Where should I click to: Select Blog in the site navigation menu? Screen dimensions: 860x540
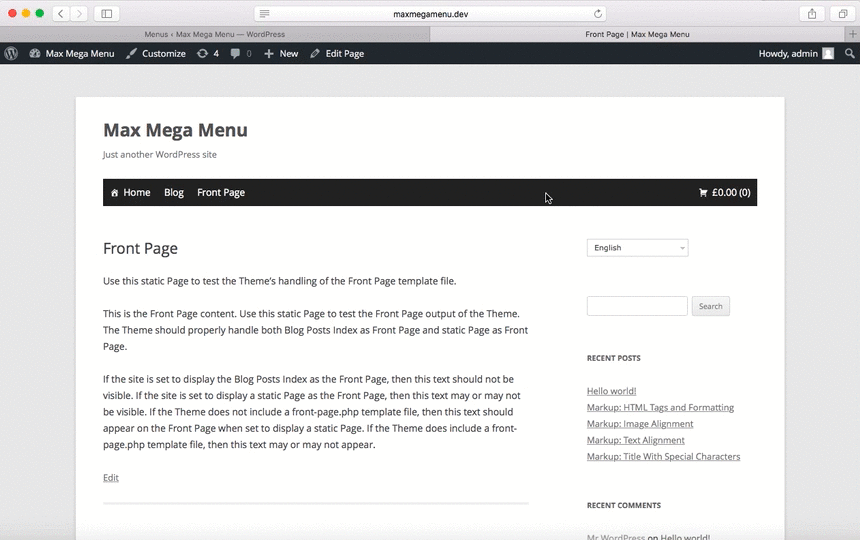pos(174,192)
